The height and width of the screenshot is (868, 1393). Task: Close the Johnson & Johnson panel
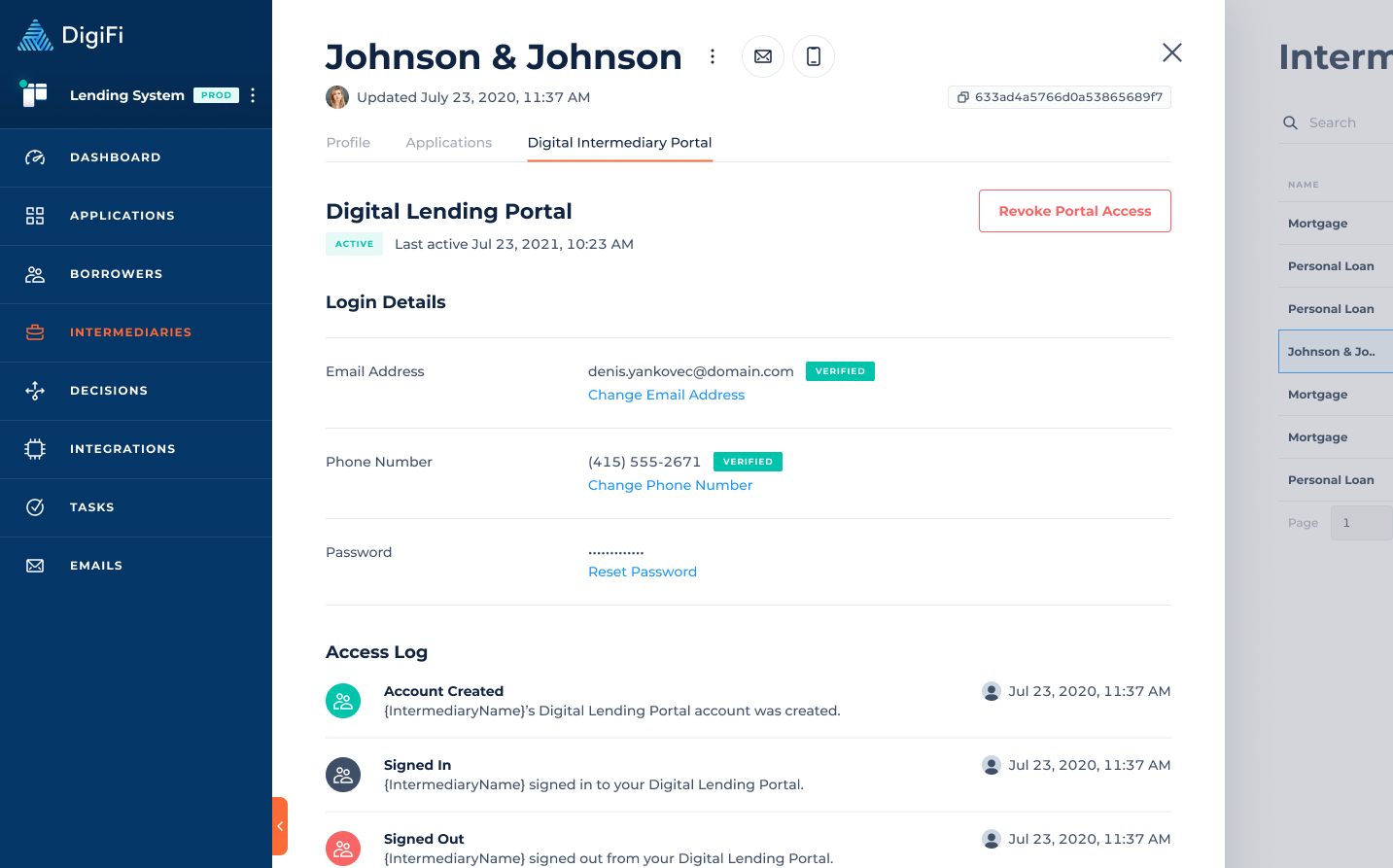click(x=1172, y=52)
